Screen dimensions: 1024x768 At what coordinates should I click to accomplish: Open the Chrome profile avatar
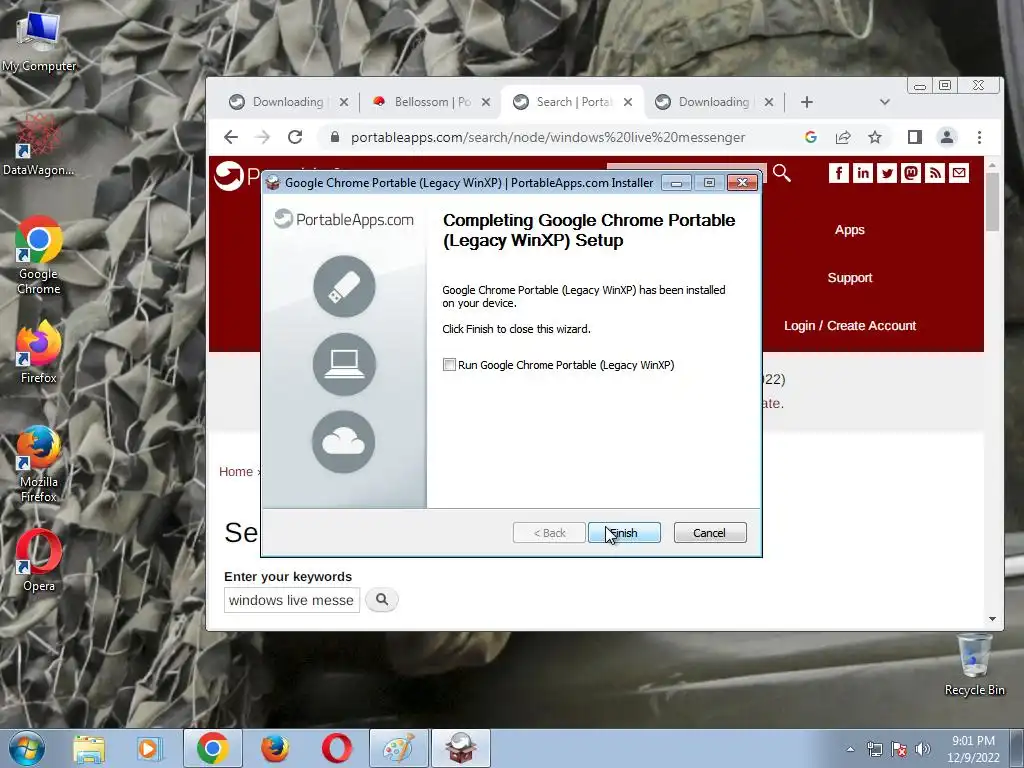[x=947, y=137]
